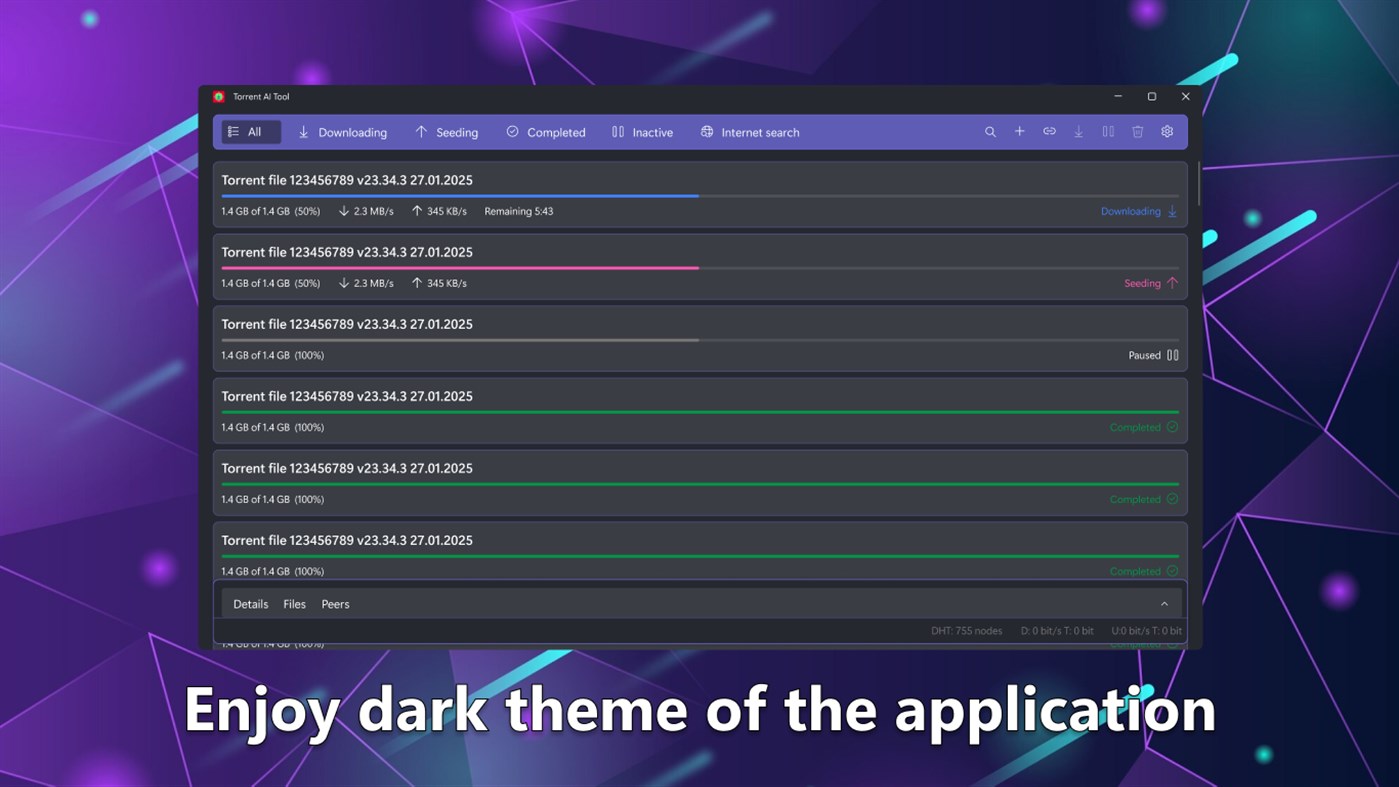The height and width of the screenshot is (787, 1399).
Task: Click the Remaining 5:43 text
Action: [518, 212]
